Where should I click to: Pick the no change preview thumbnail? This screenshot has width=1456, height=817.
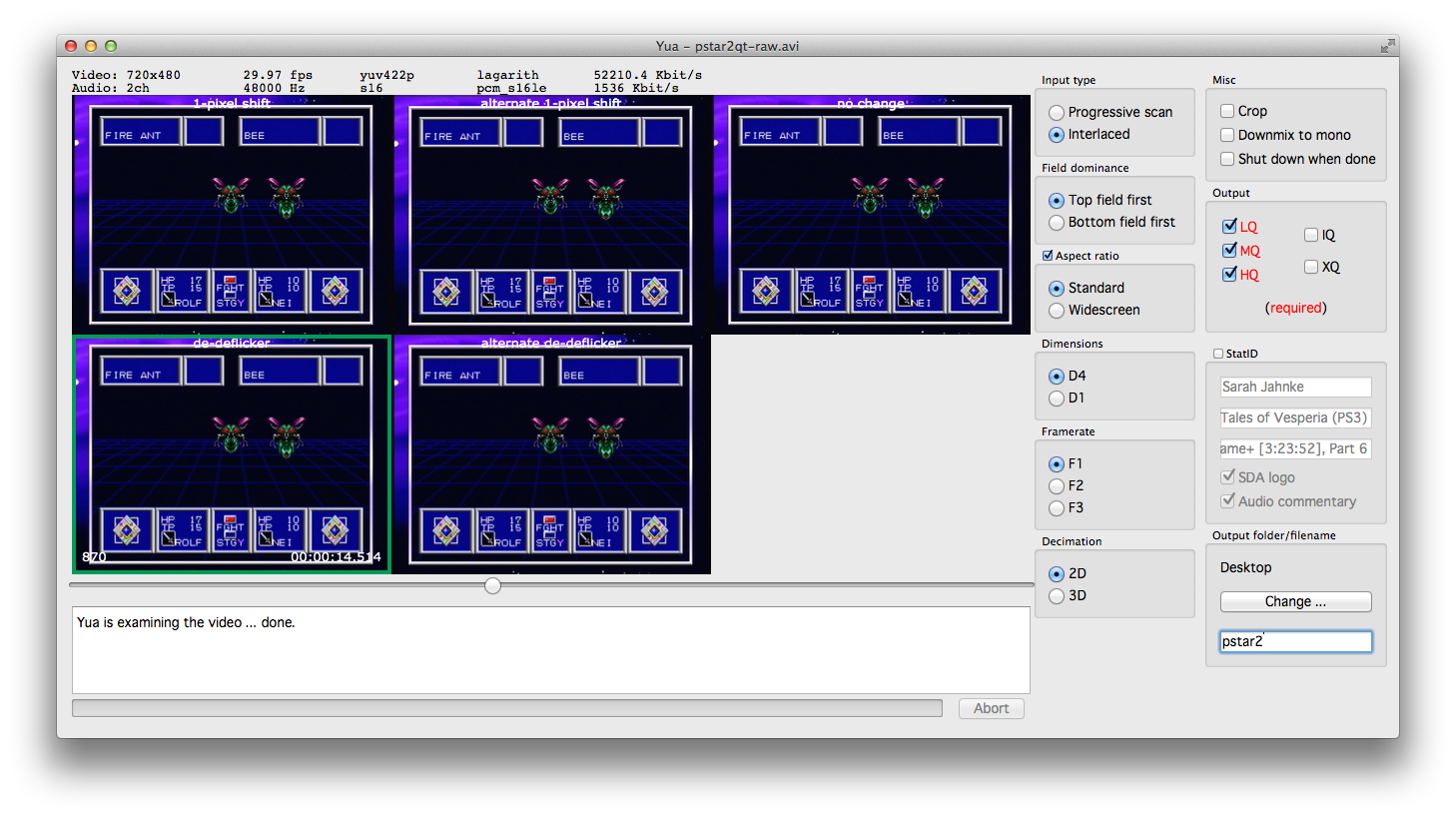pos(870,215)
